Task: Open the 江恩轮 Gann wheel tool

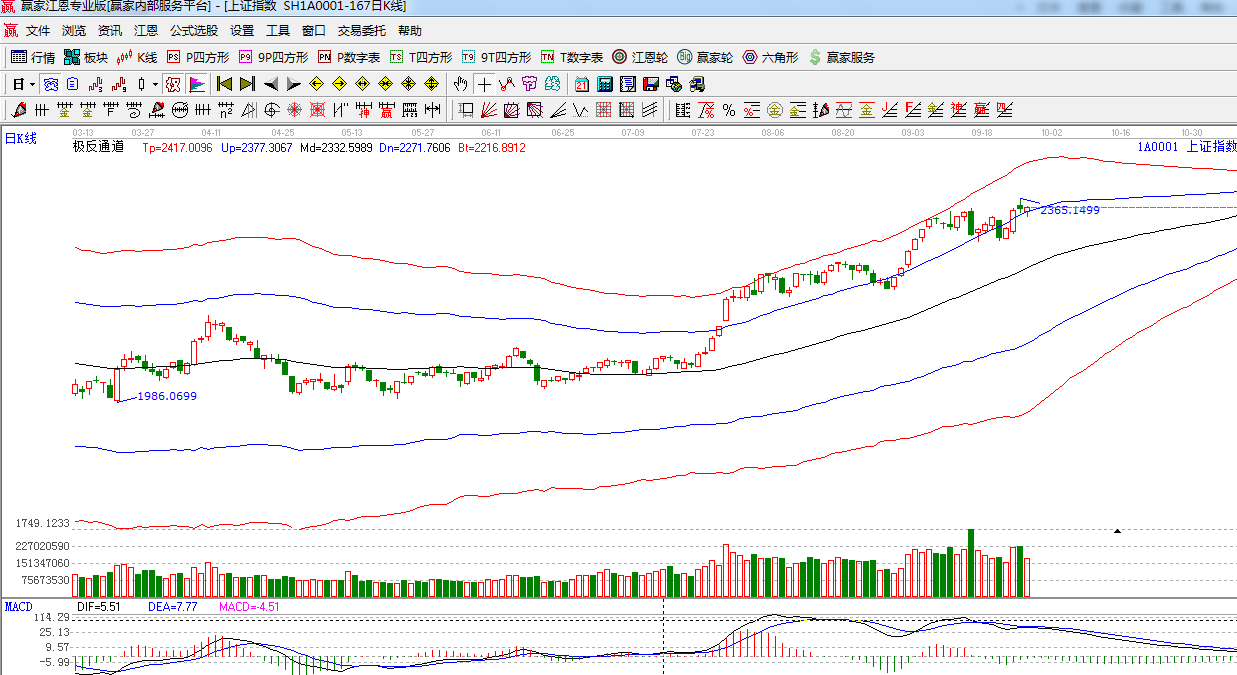Action: [x=640, y=57]
